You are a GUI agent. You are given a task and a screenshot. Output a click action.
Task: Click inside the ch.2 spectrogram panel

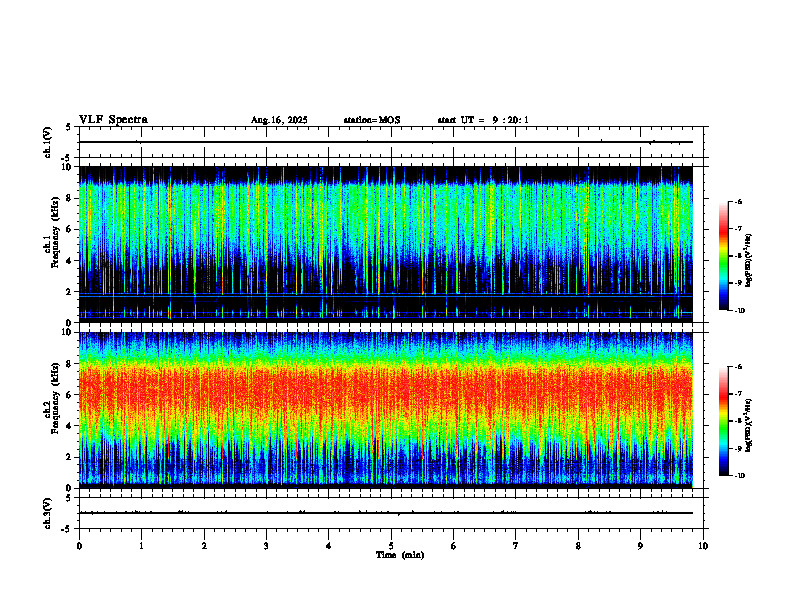point(386,410)
